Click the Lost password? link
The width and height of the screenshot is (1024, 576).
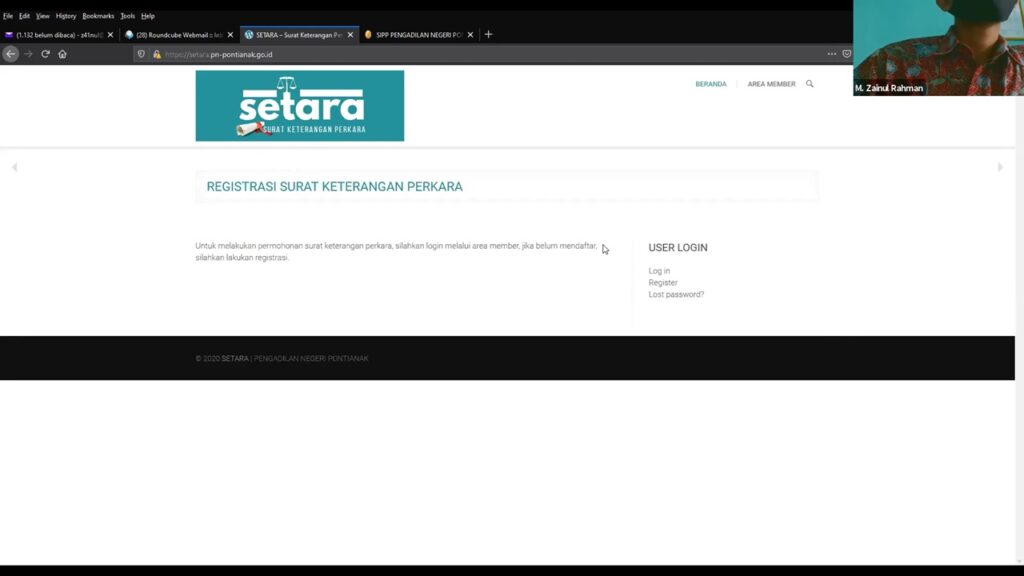(x=676, y=295)
